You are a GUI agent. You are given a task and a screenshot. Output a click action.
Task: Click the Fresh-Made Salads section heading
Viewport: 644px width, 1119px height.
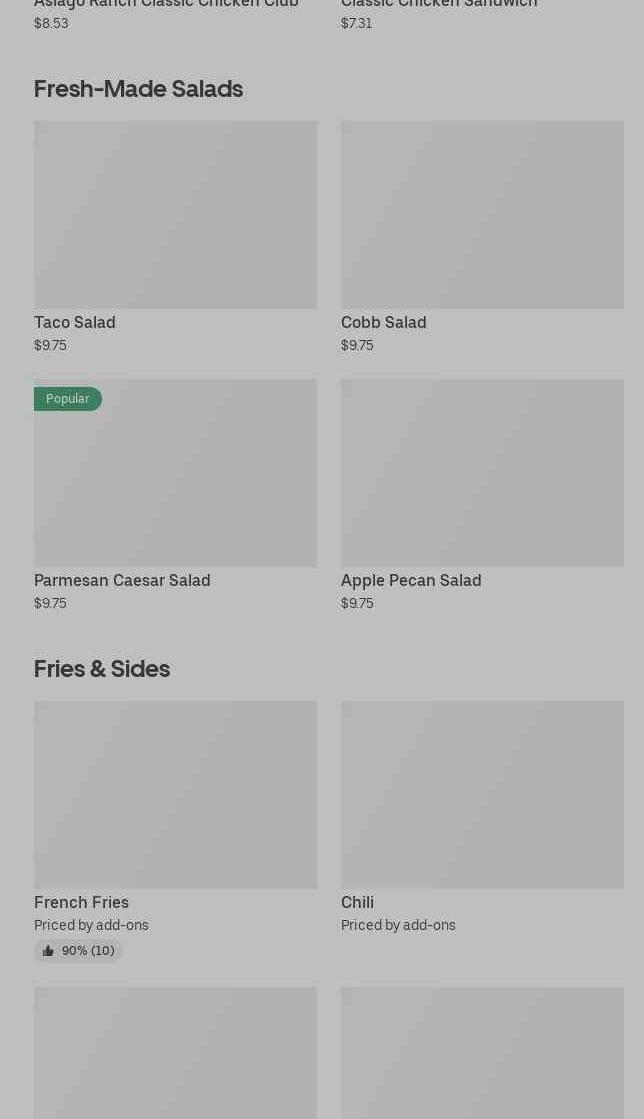[138, 89]
